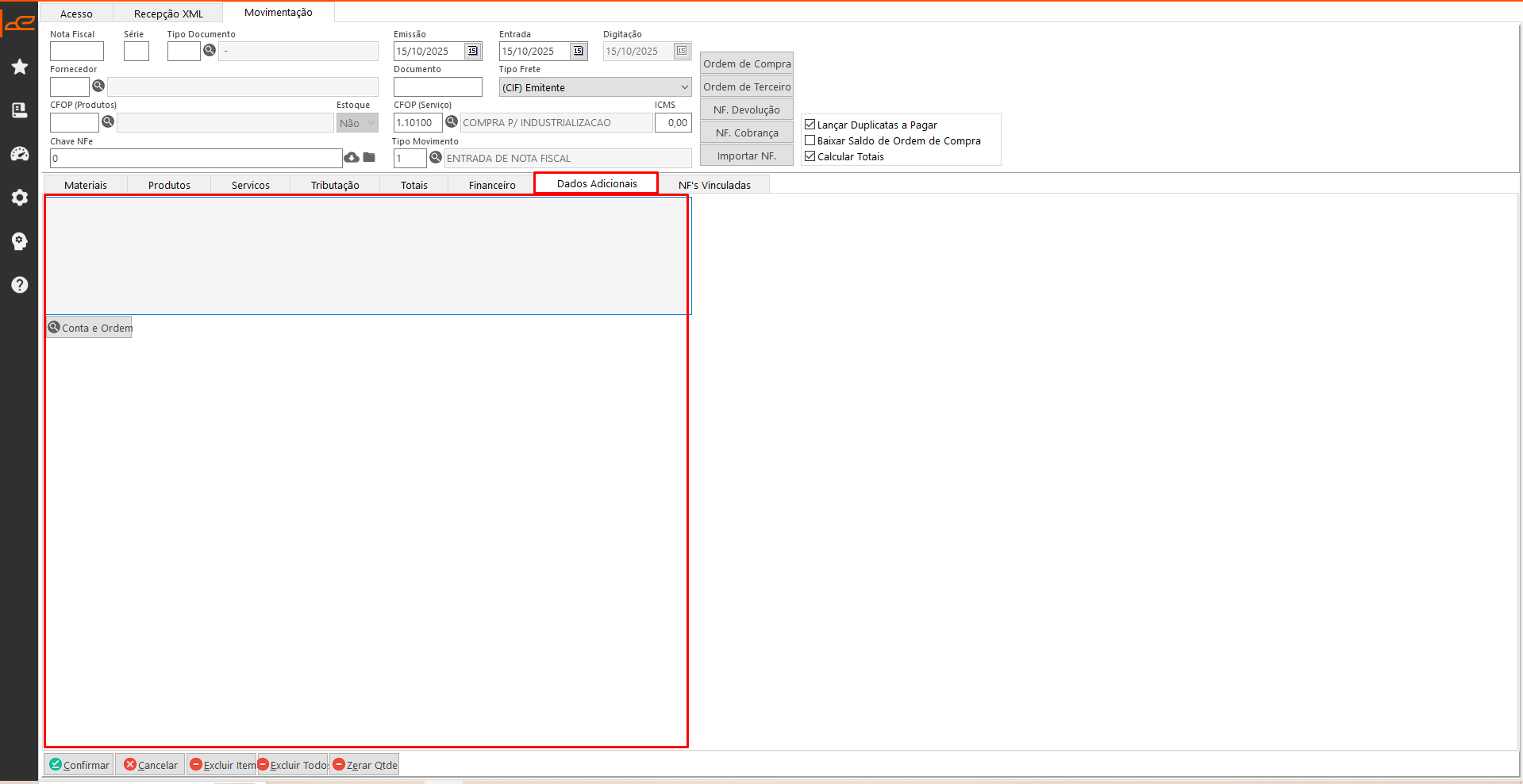
Task: Open settings gear in left sidebar
Action: tap(20, 198)
